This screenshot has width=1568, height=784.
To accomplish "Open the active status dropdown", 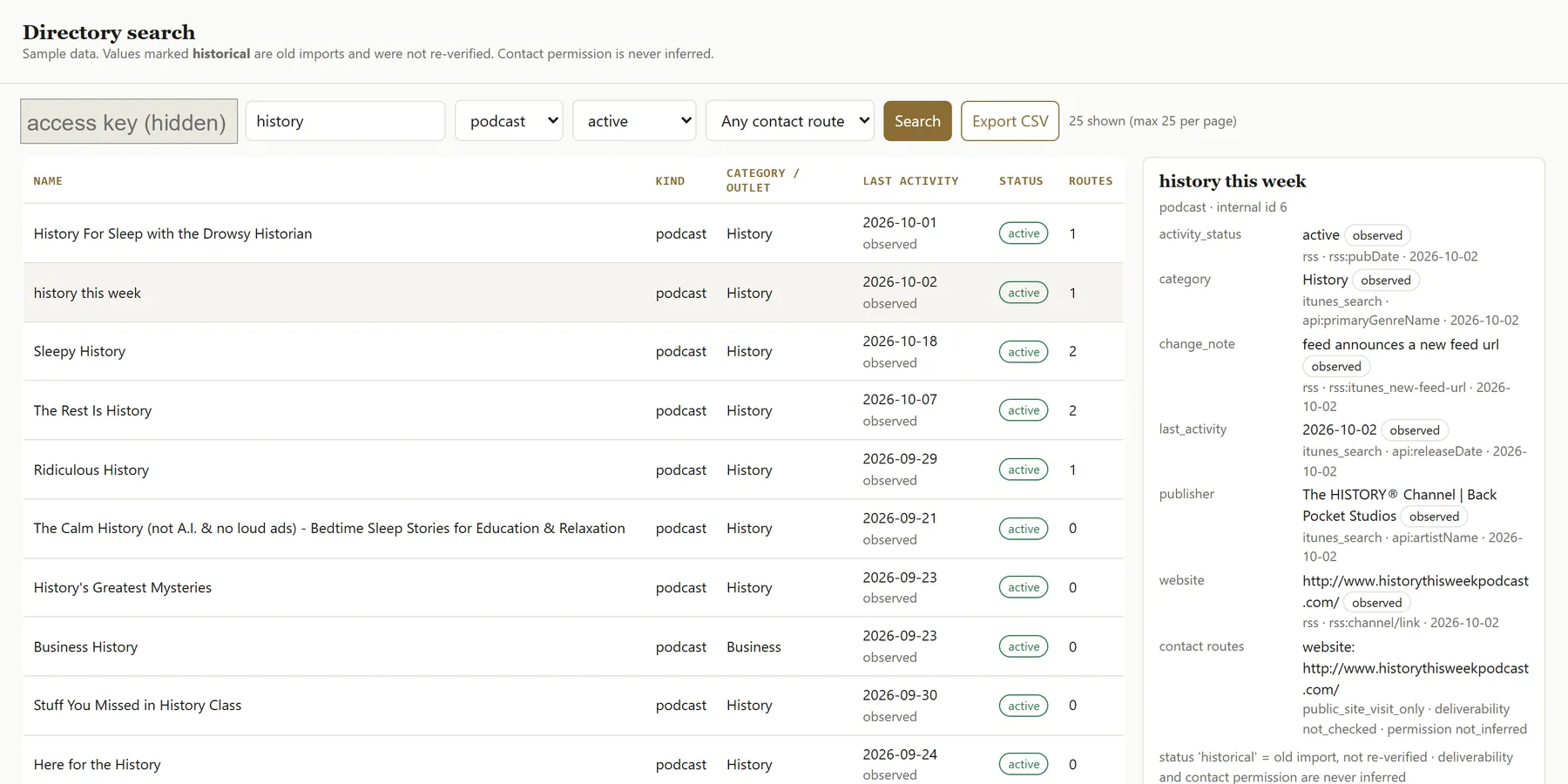I will (634, 121).
